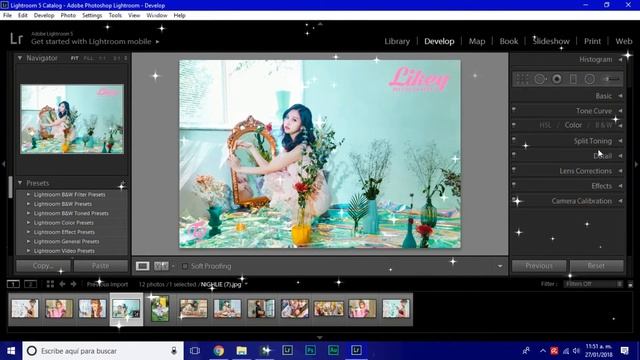Click the Reset button
This screenshot has height=360, width=640.
coord(596,266)
